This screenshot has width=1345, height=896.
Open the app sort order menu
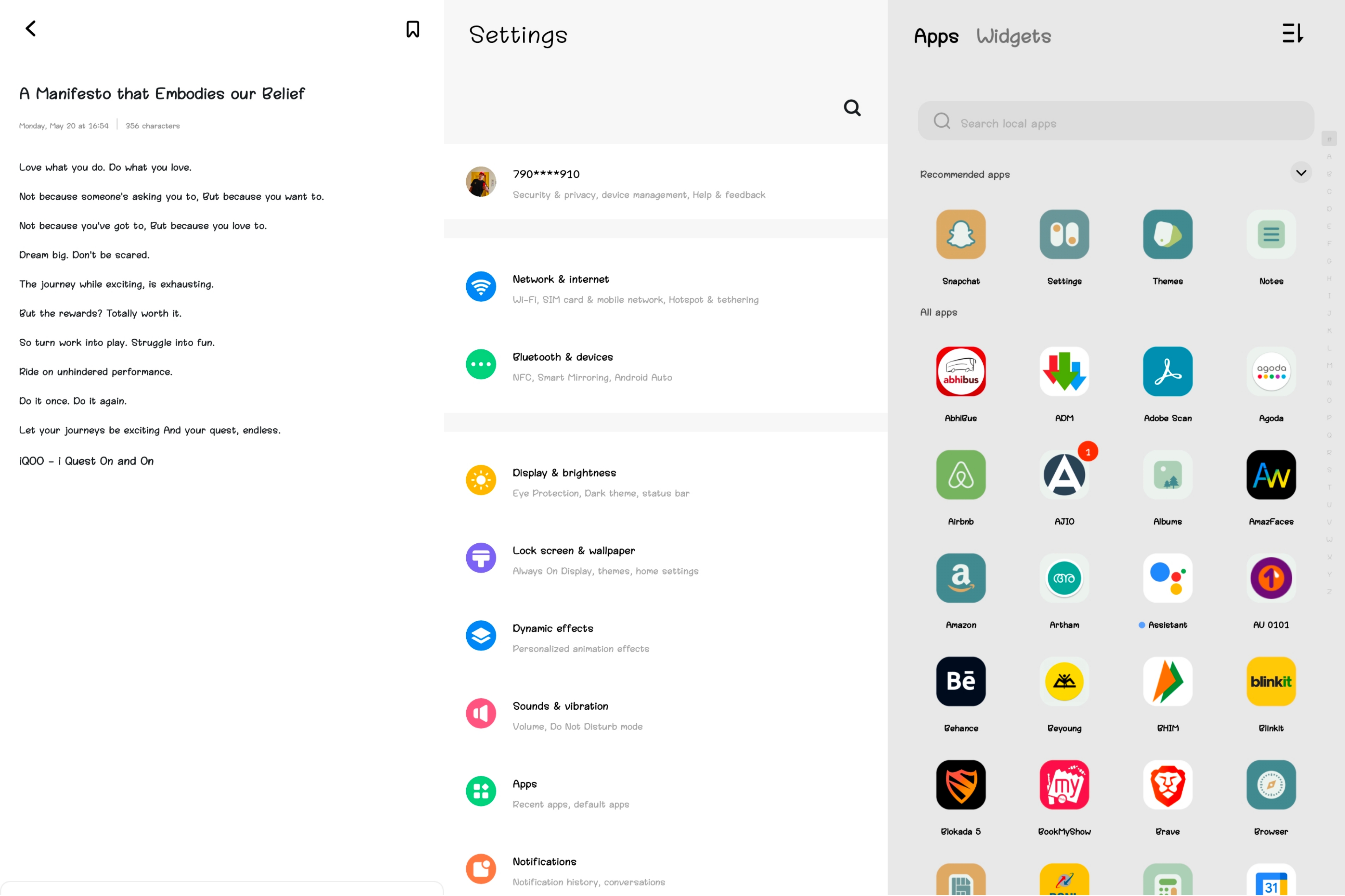point(1292,33)
